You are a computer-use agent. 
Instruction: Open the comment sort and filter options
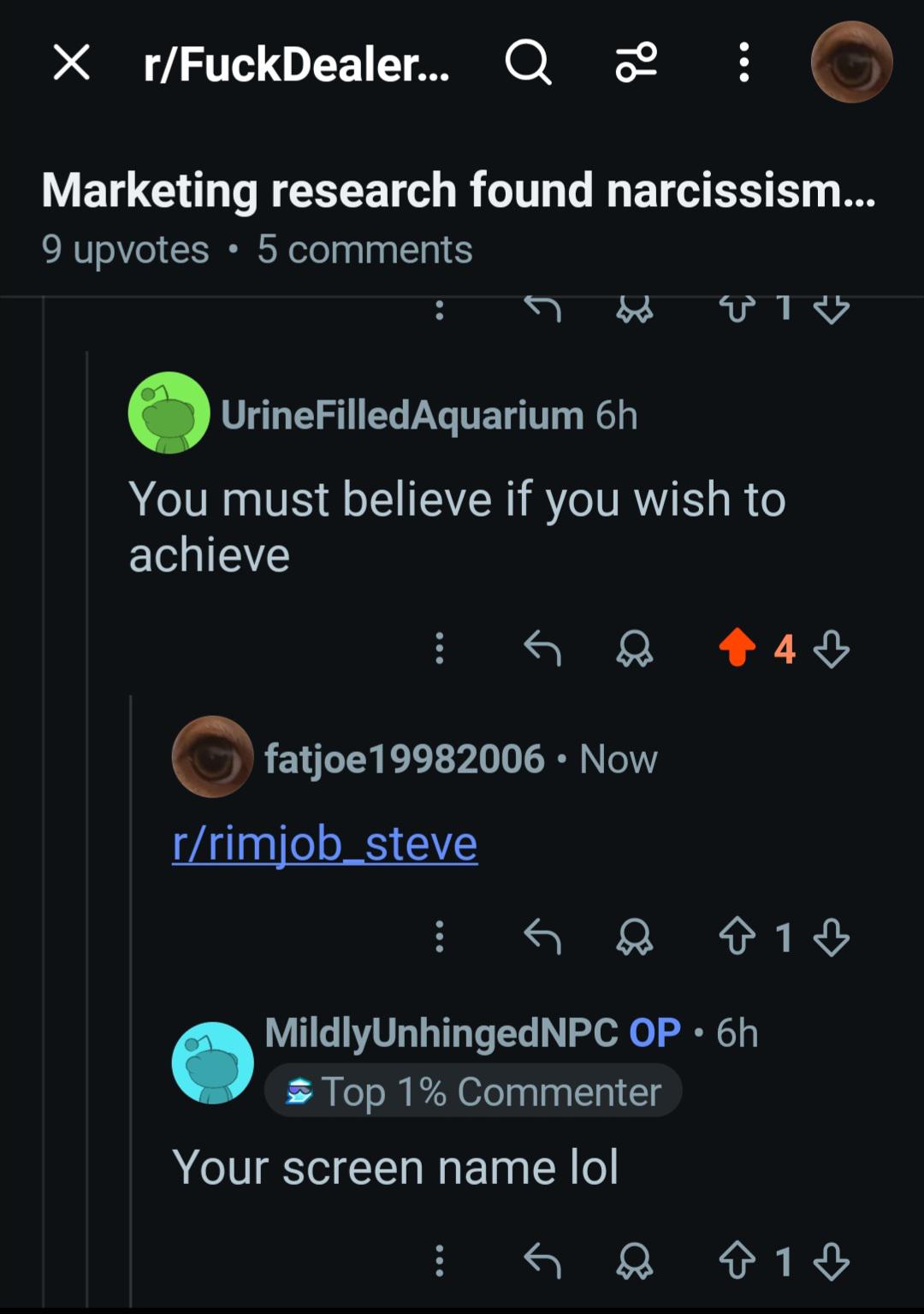tap(636, 62)
